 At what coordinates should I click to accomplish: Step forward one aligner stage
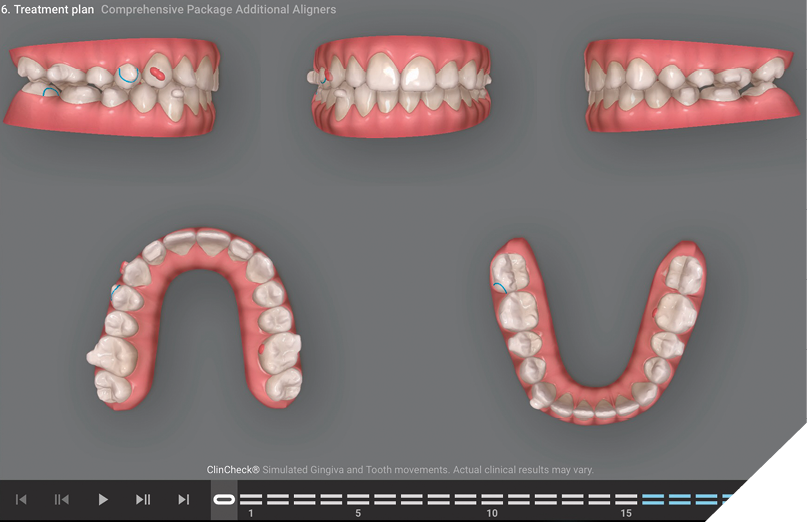coord(143,499)
